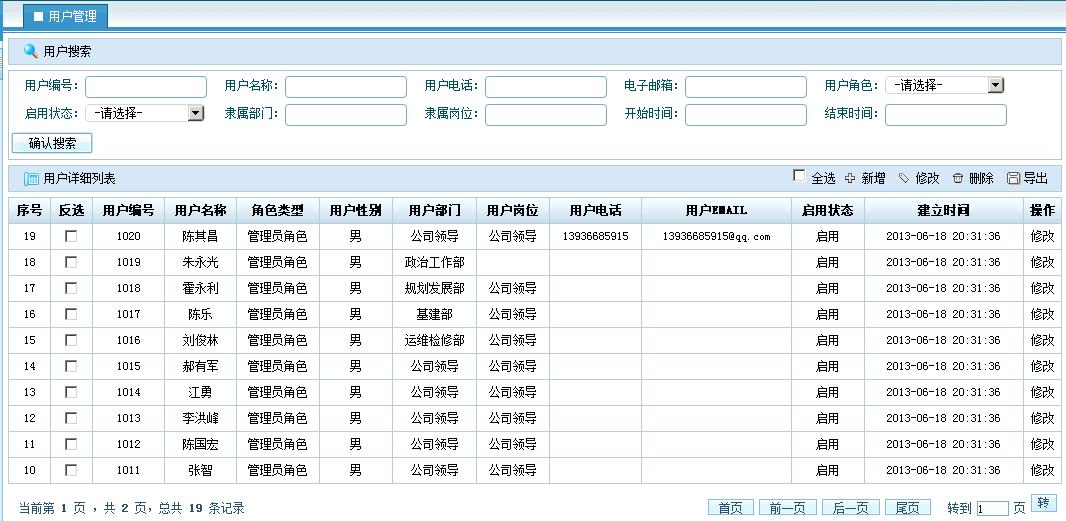Select the 用户管理 tab
The width and height of the screenshot is (1066, 521).
pyautogui.click(x=65, y=16)
